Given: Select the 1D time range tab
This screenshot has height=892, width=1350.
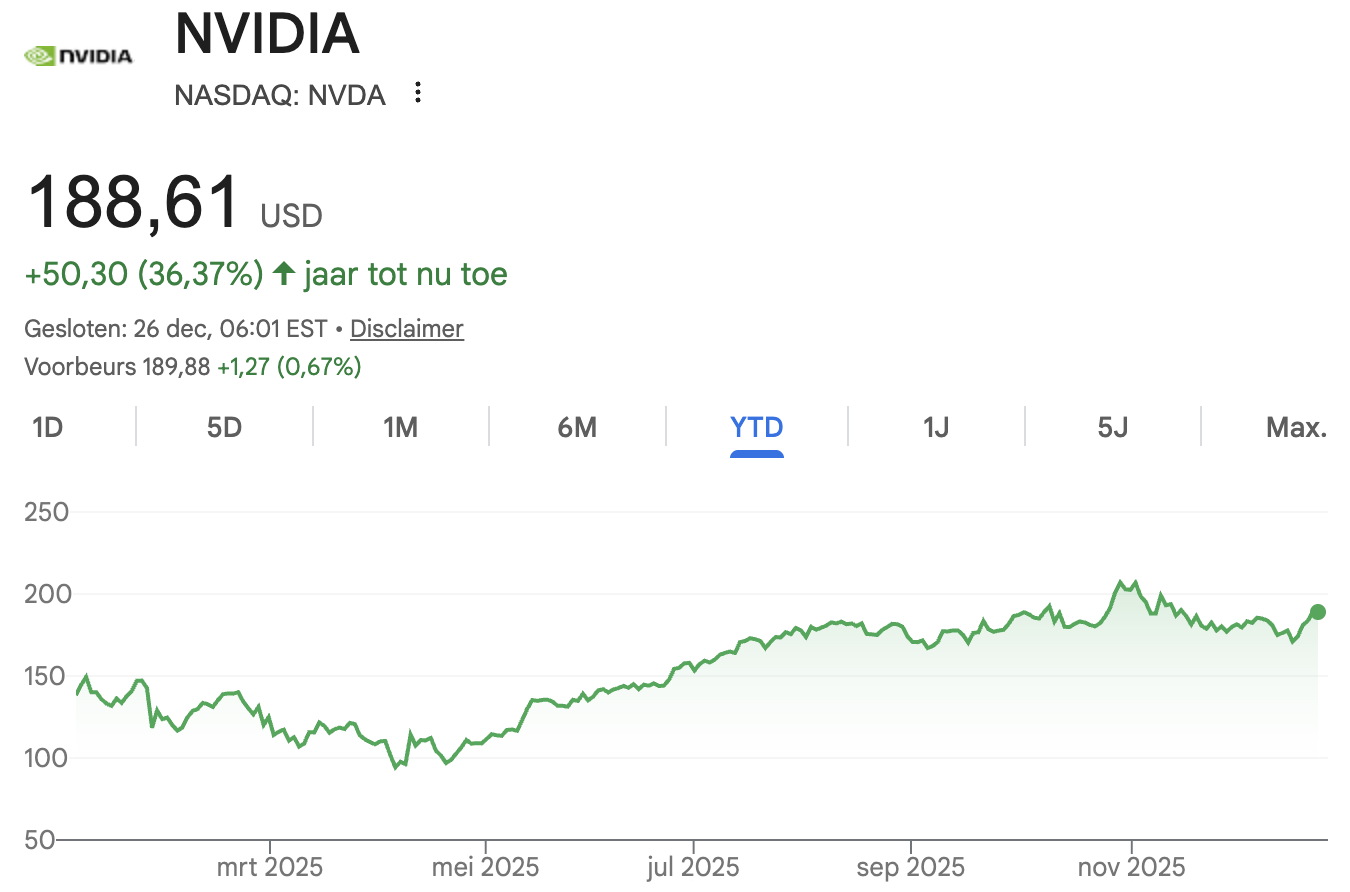Looking at the screenshot, I should [47, 428].
